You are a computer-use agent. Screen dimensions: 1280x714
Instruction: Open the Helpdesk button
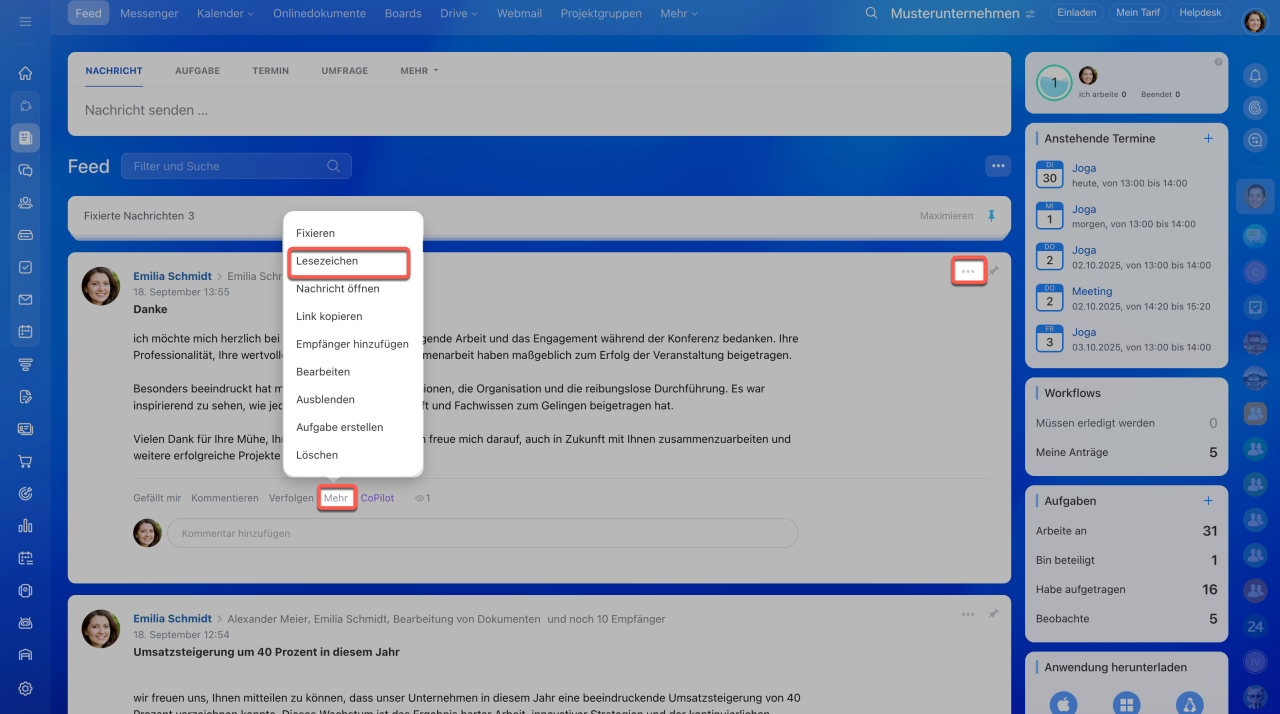coord(1201,13)
